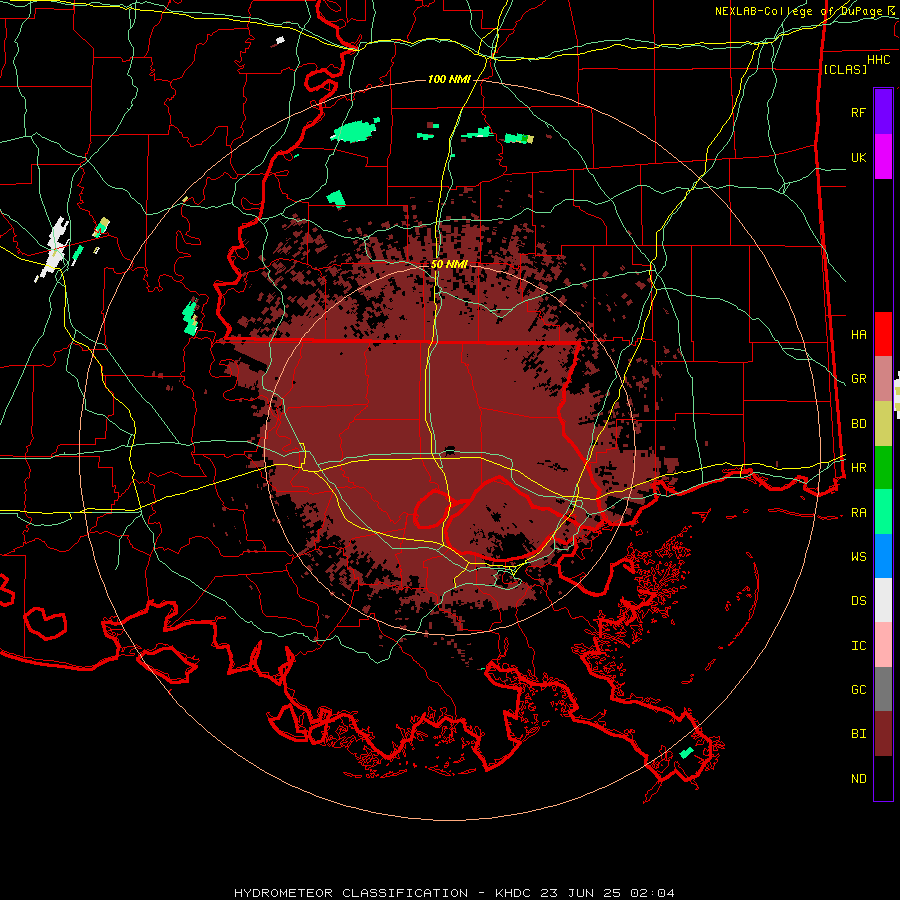Click the WS blue legend swatch
The height and width of the screenshot is (900, 900).
point(883,556)
